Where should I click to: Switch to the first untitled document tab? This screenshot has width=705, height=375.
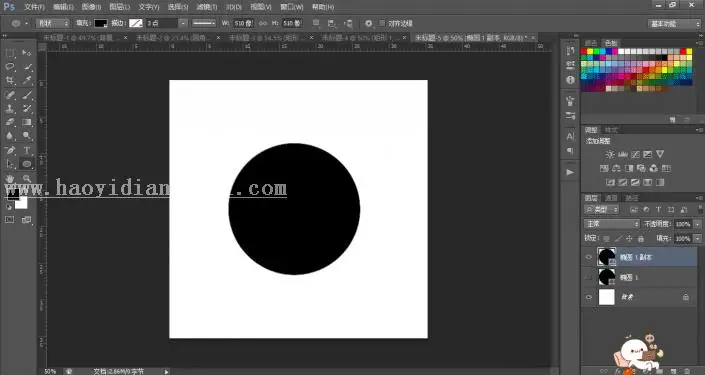point(79,38)
